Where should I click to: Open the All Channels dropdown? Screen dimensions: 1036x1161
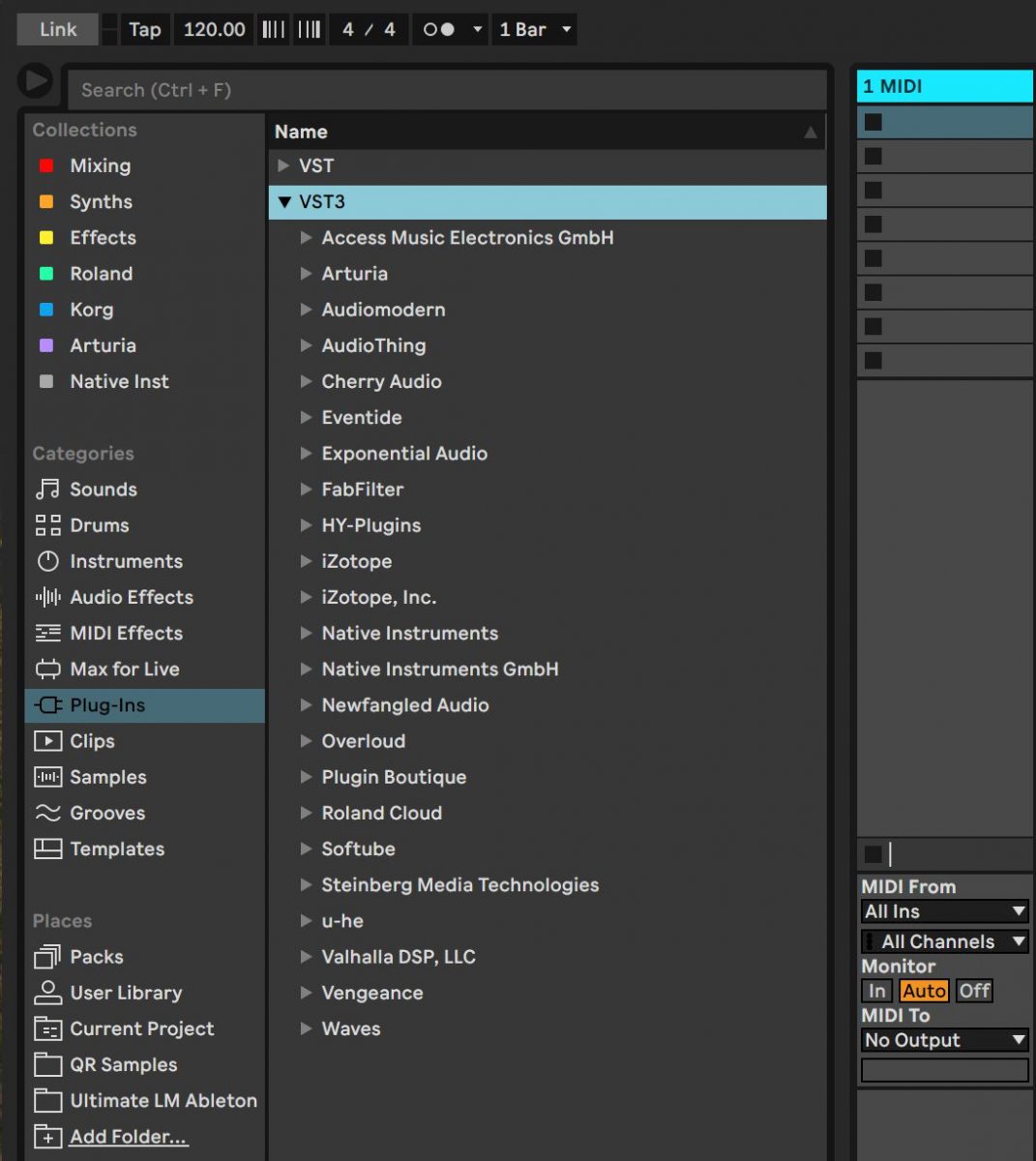coord(944,941)
